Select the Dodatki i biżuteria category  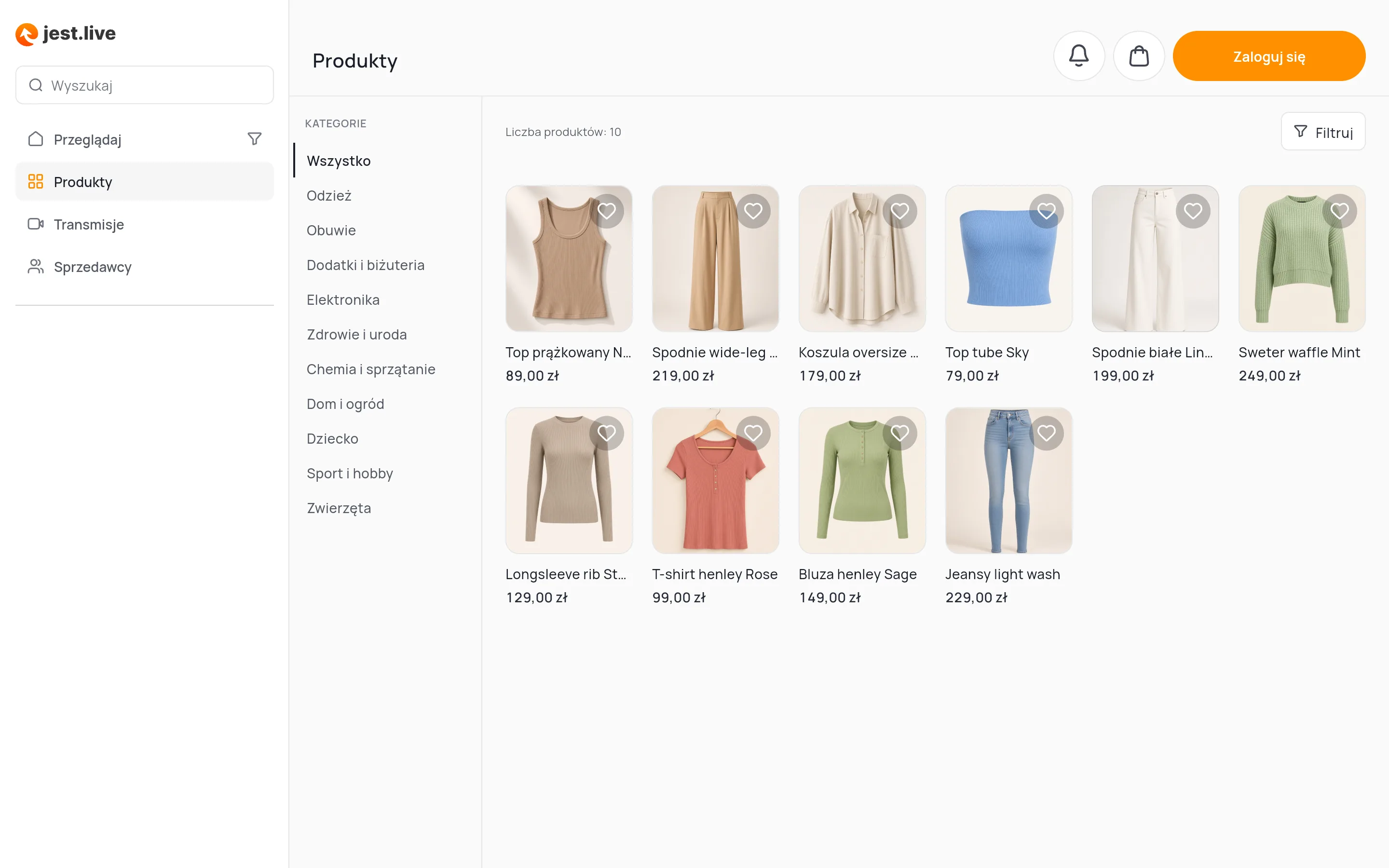(366, 265)
